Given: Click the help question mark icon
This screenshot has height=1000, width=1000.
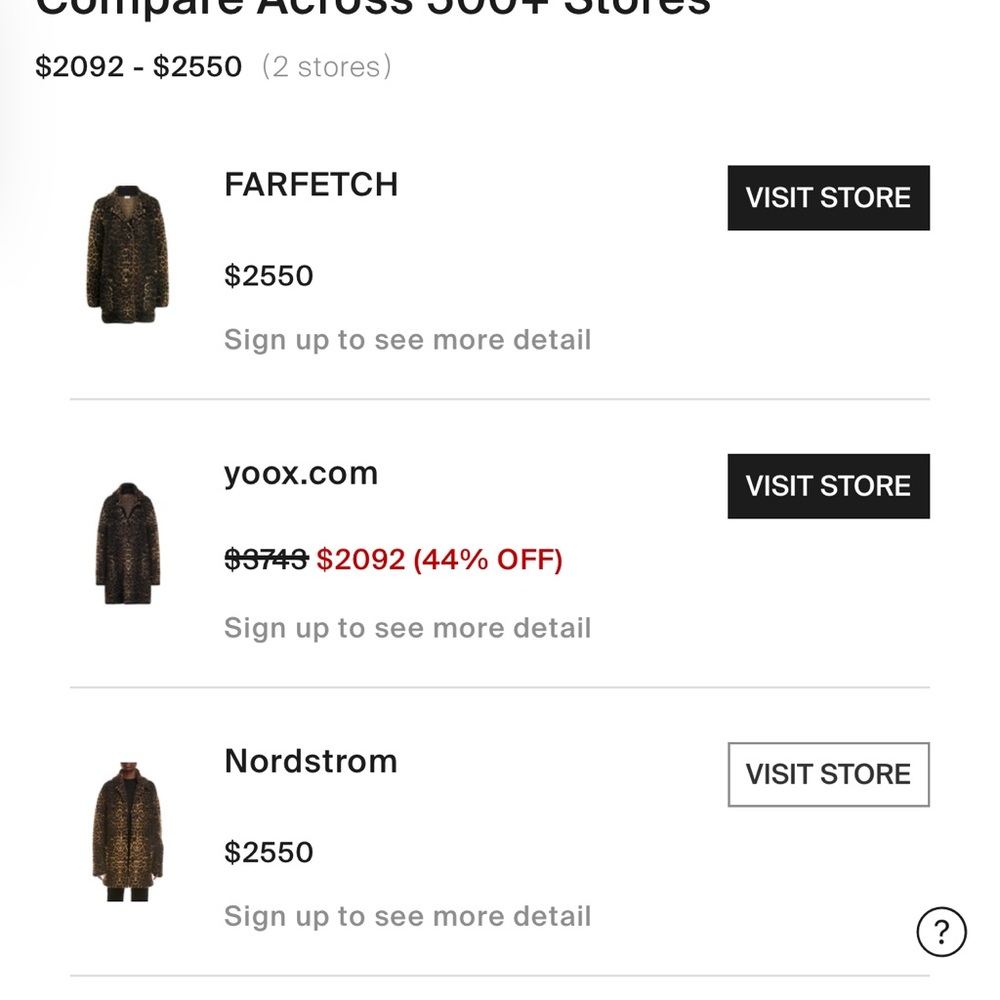Looking at the screenshot, I should (941, 932).
